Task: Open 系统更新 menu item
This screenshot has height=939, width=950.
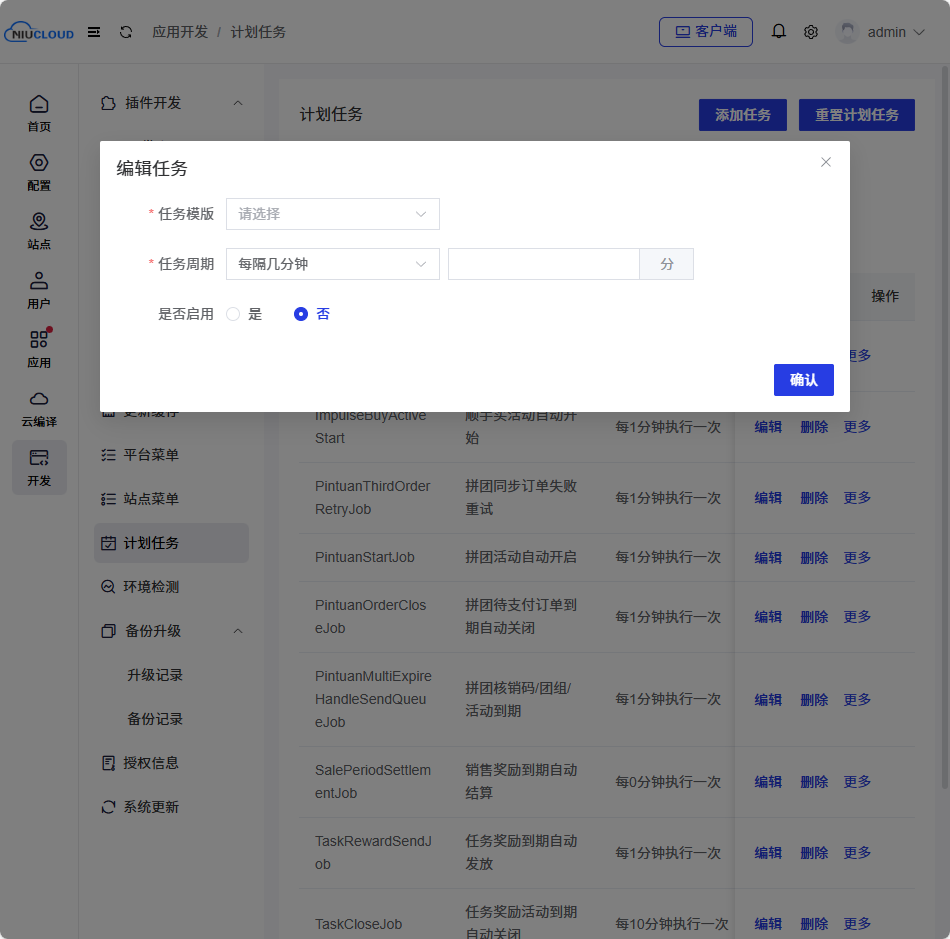Action: tap(151, 807)
